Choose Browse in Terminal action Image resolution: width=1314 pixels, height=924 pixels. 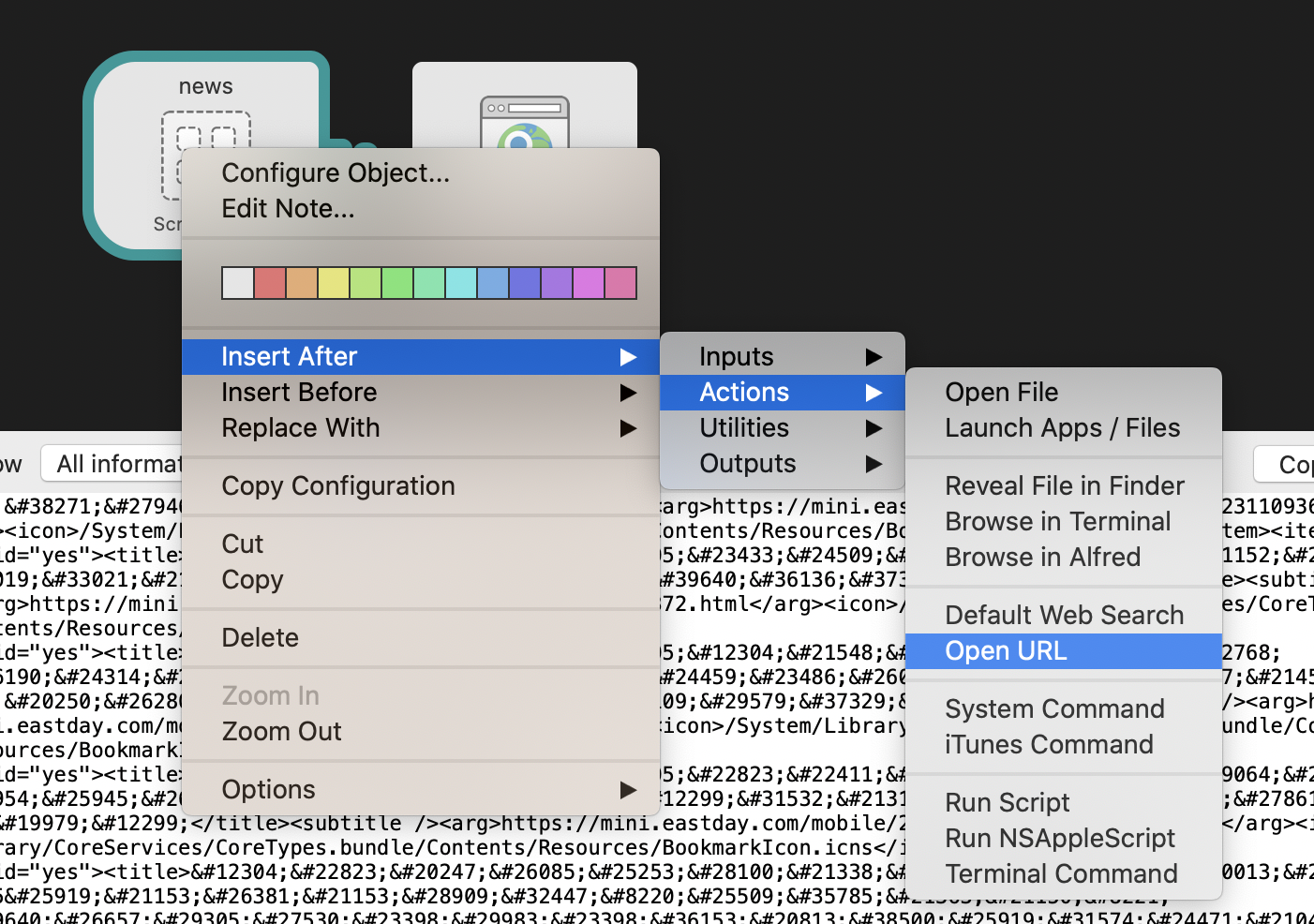pyautogui.click(x=1064, y=522)
